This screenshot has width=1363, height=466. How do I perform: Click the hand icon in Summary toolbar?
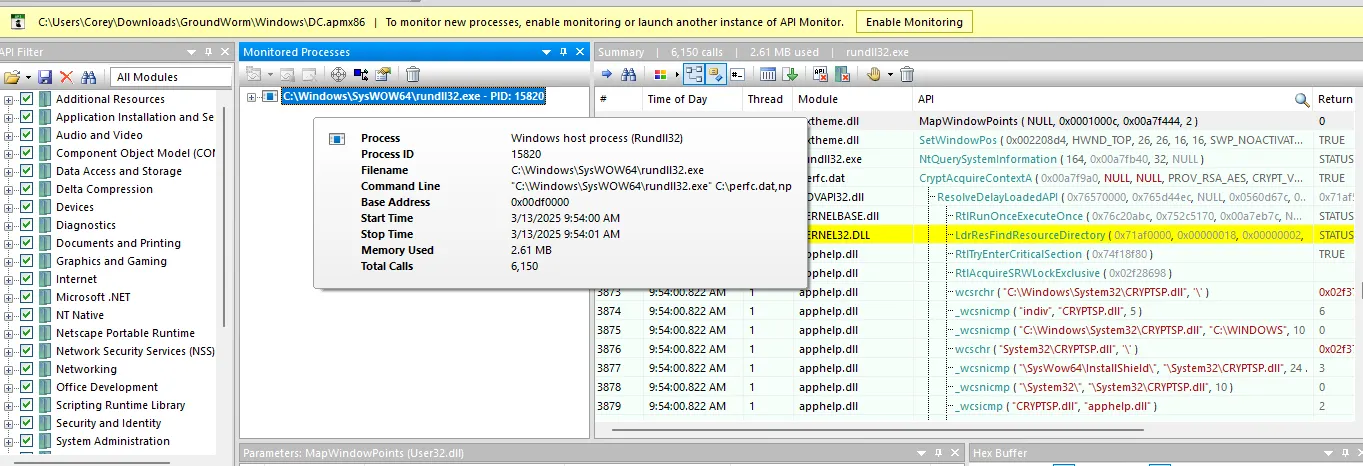click(x=873, y=74)
